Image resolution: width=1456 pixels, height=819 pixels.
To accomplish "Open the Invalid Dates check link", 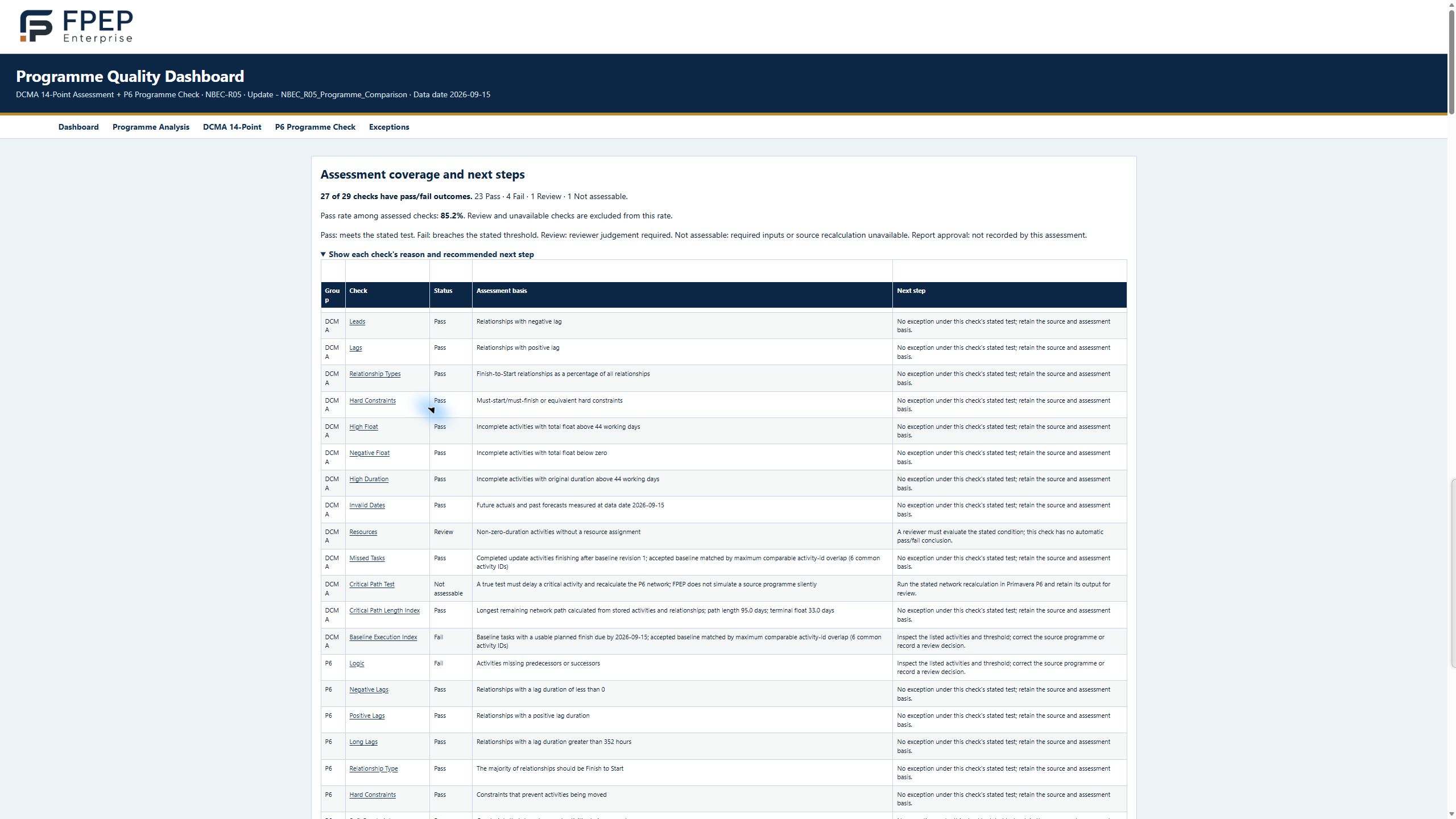I will (x=367, y=505).
